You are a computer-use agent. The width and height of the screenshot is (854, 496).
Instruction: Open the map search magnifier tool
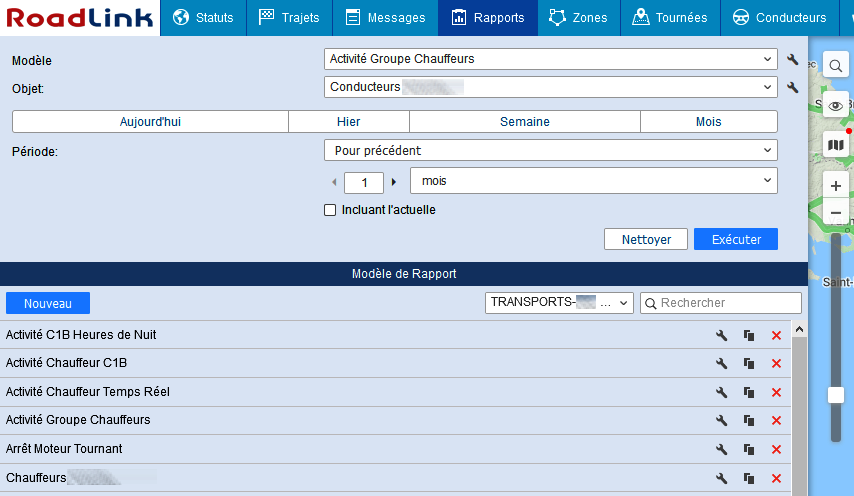[836, 66]
